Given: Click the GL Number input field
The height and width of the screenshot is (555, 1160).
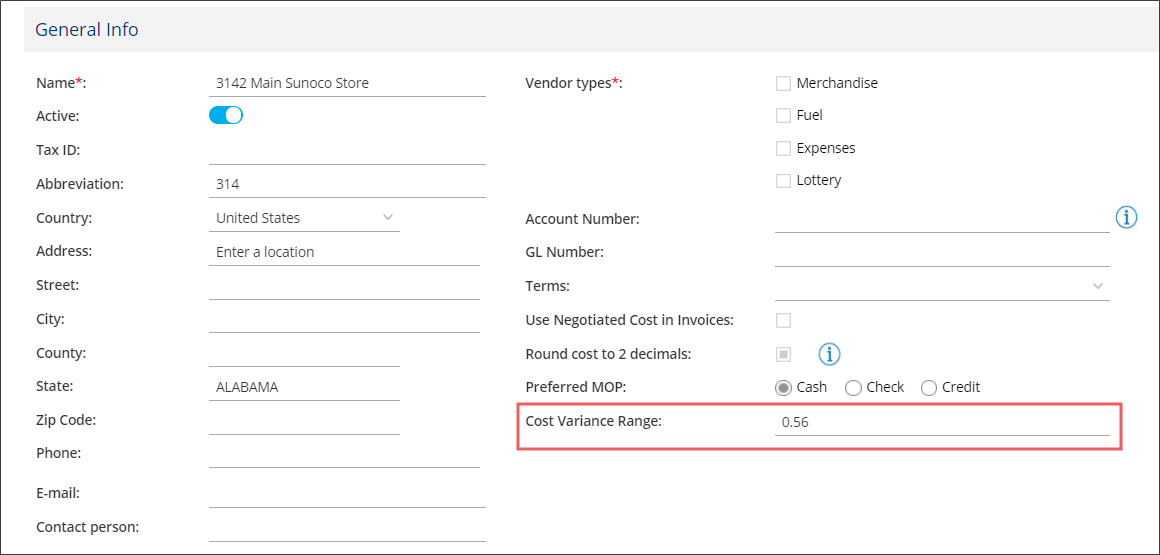Looking at the screenshot, I should [942, 252].
